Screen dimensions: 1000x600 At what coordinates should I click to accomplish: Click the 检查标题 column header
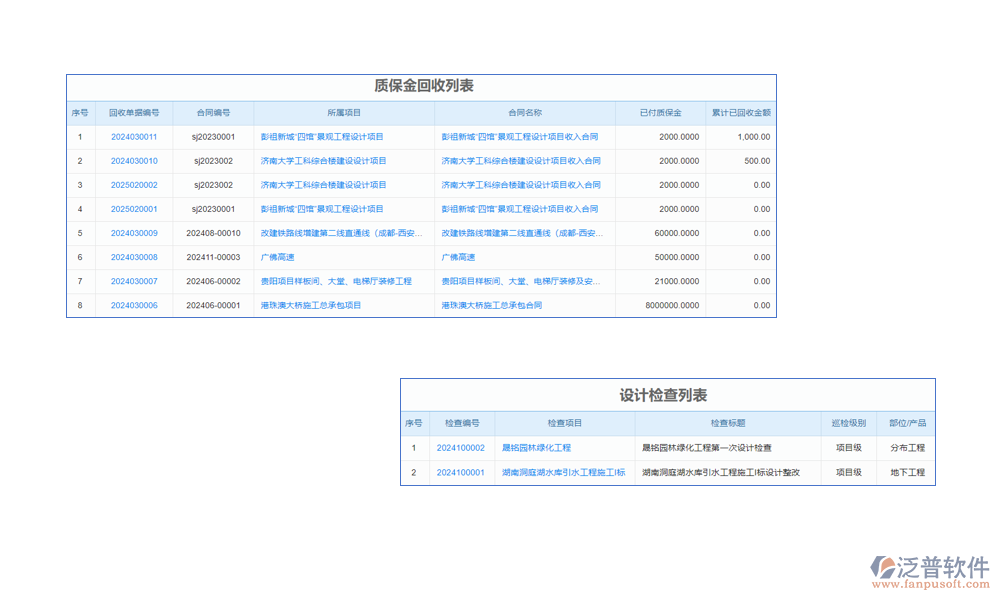pos(727,424)
